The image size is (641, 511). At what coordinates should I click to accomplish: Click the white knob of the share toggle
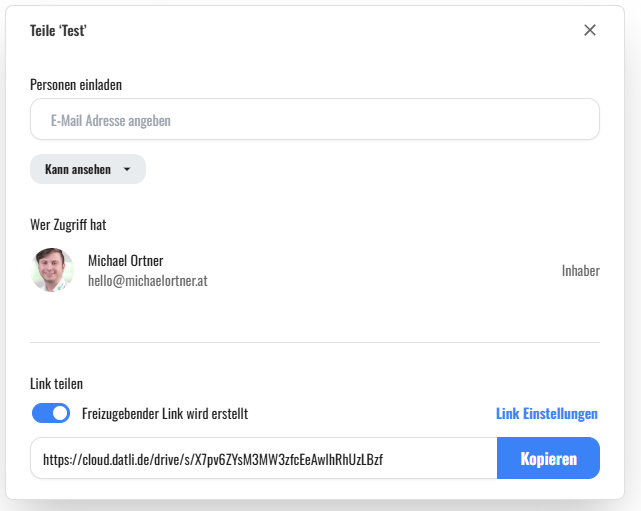[x=60, y=413]
